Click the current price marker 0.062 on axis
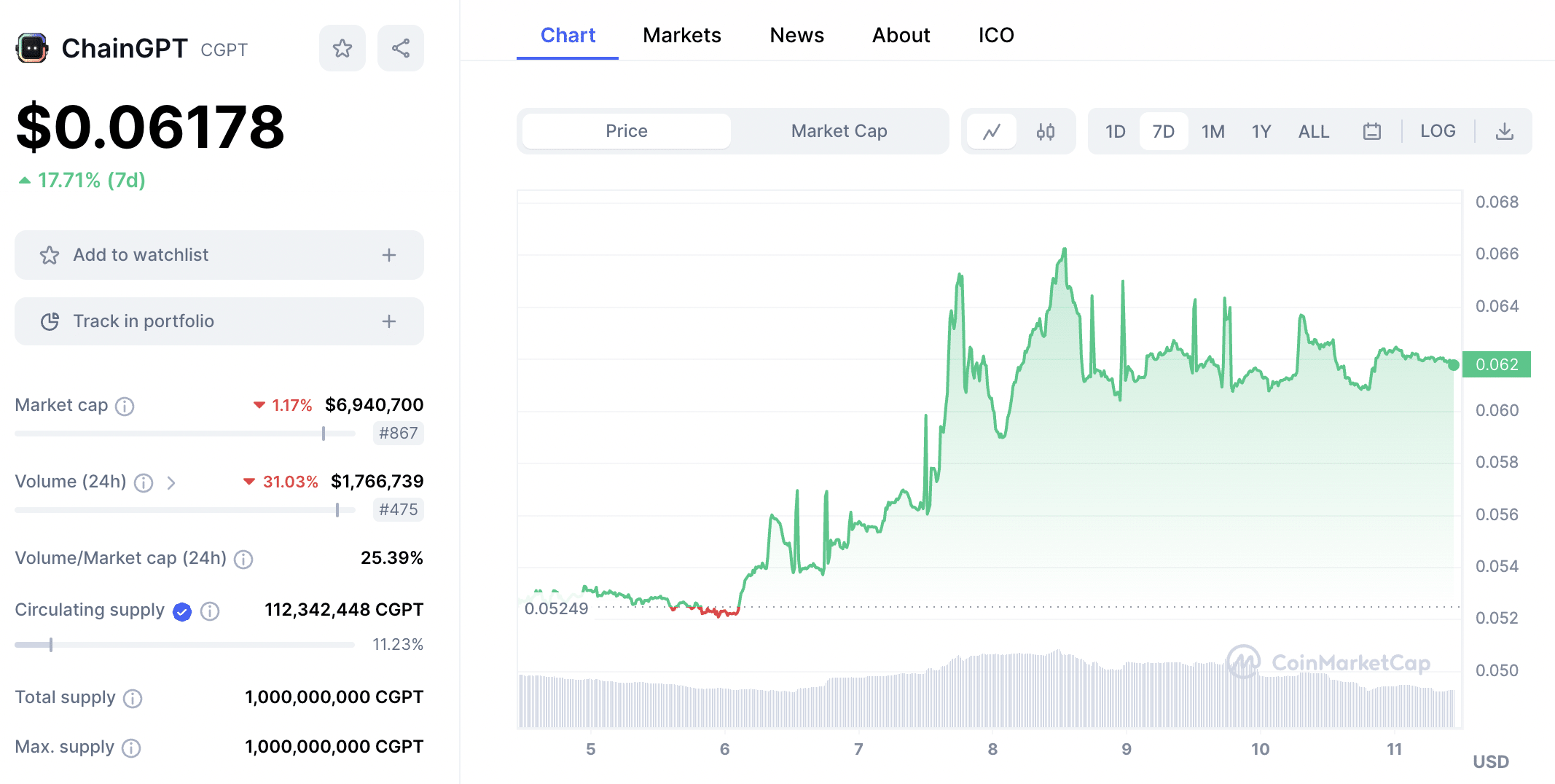 [1497, 364]
